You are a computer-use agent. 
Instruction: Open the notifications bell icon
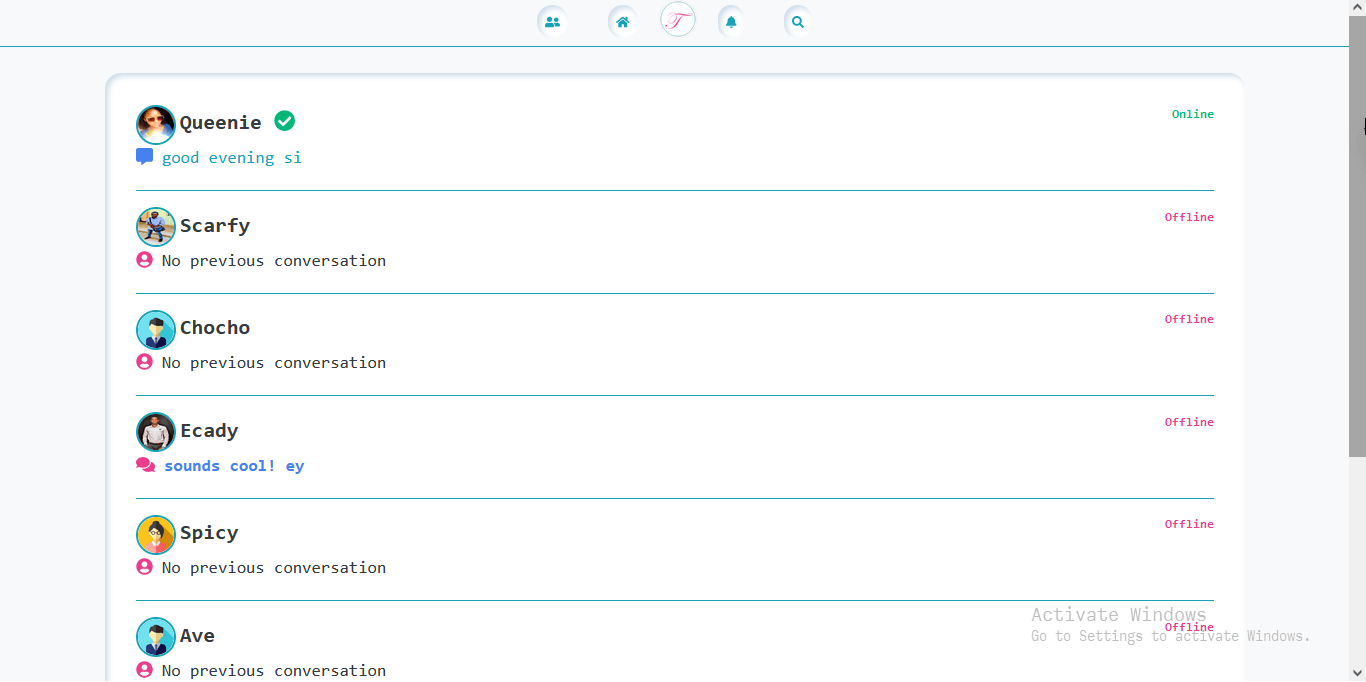click(731, 22)
